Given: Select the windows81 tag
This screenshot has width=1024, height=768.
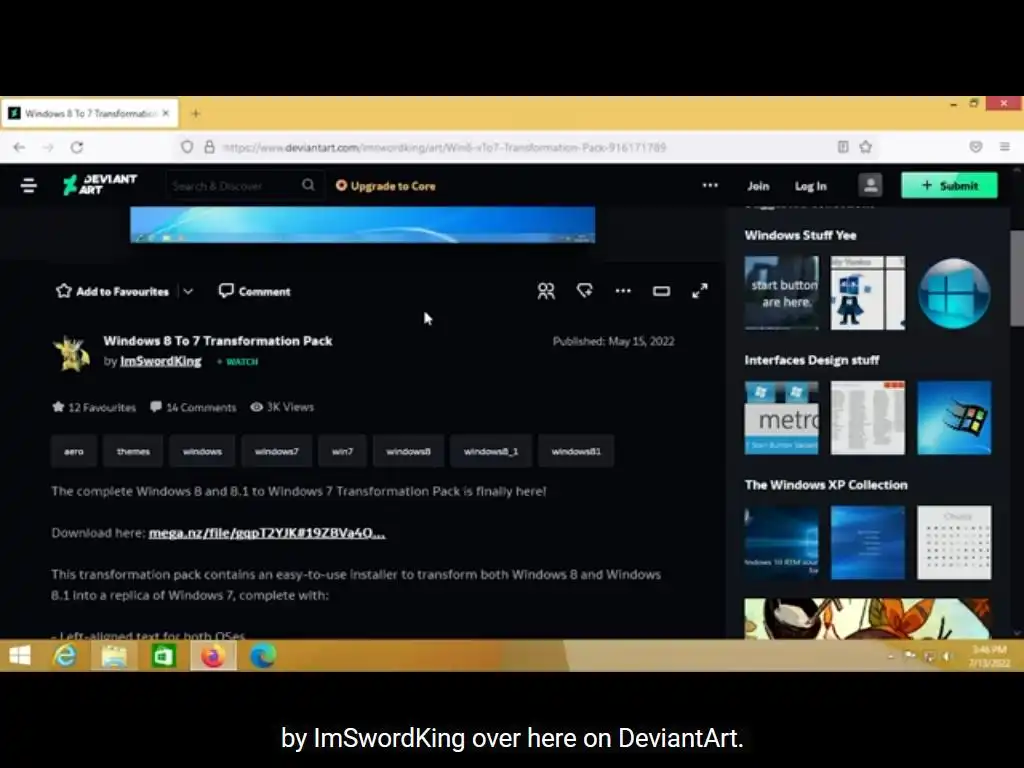Looking at the screenshot, I should coord(576,451).
